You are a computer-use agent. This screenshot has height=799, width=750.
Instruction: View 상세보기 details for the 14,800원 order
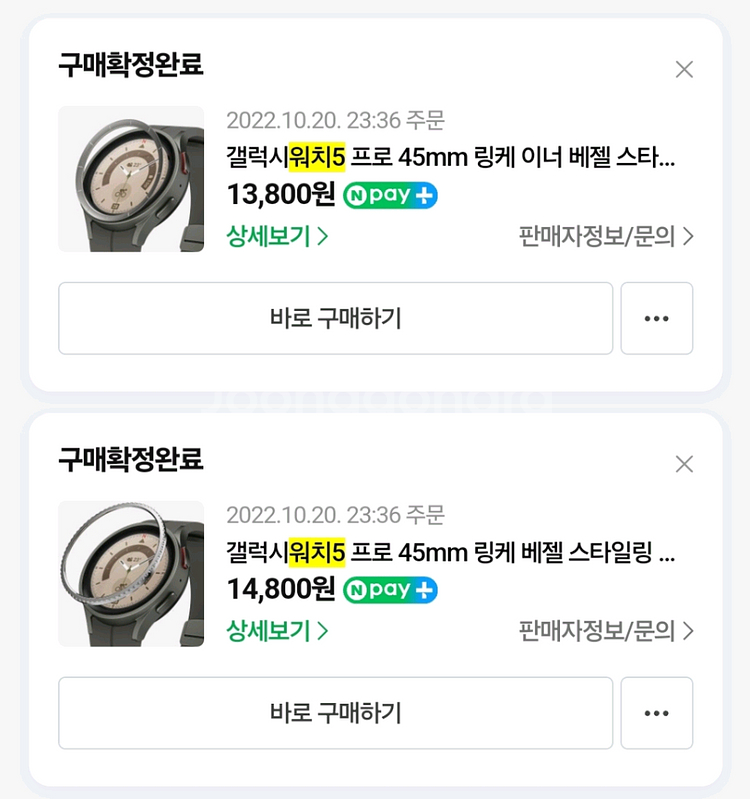(x=277, y=632)
